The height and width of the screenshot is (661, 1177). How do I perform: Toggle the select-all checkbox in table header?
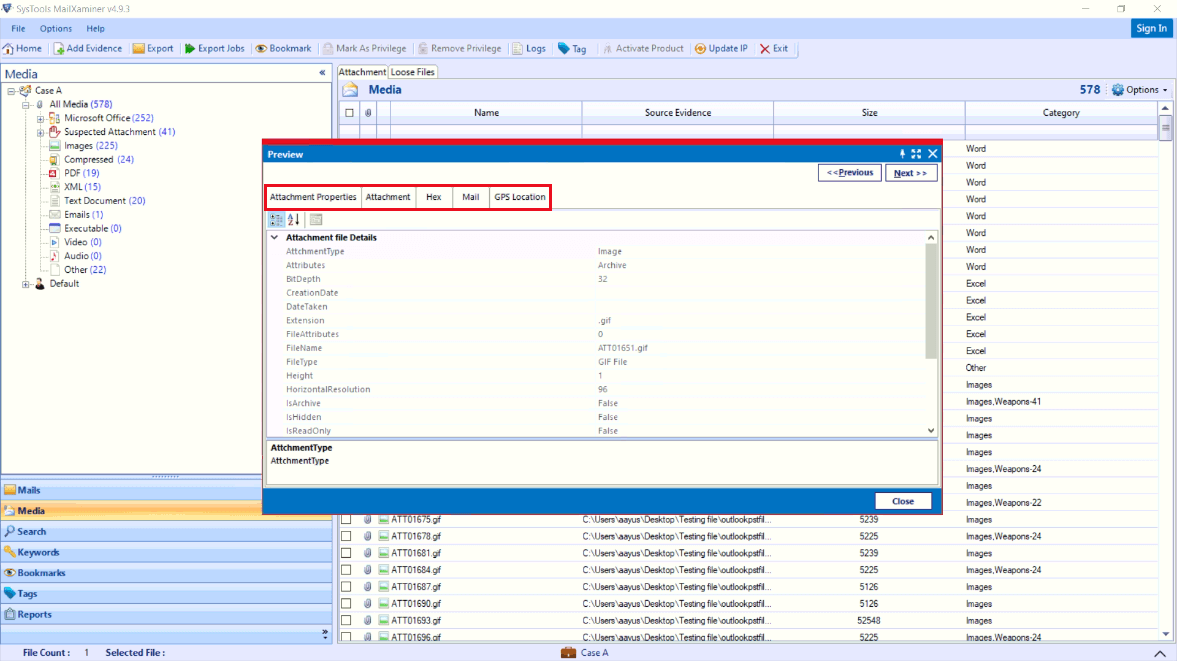tap(349, 113)
